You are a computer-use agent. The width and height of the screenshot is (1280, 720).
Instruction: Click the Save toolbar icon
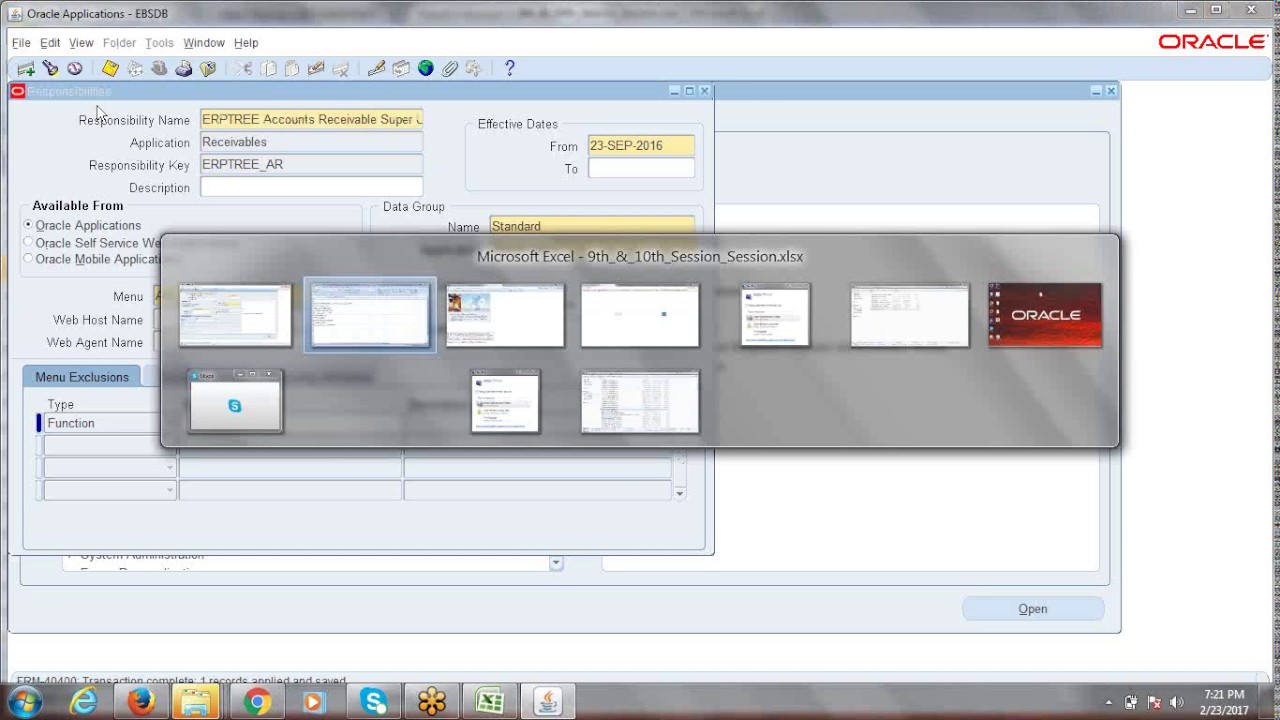(x=110, y=68)
